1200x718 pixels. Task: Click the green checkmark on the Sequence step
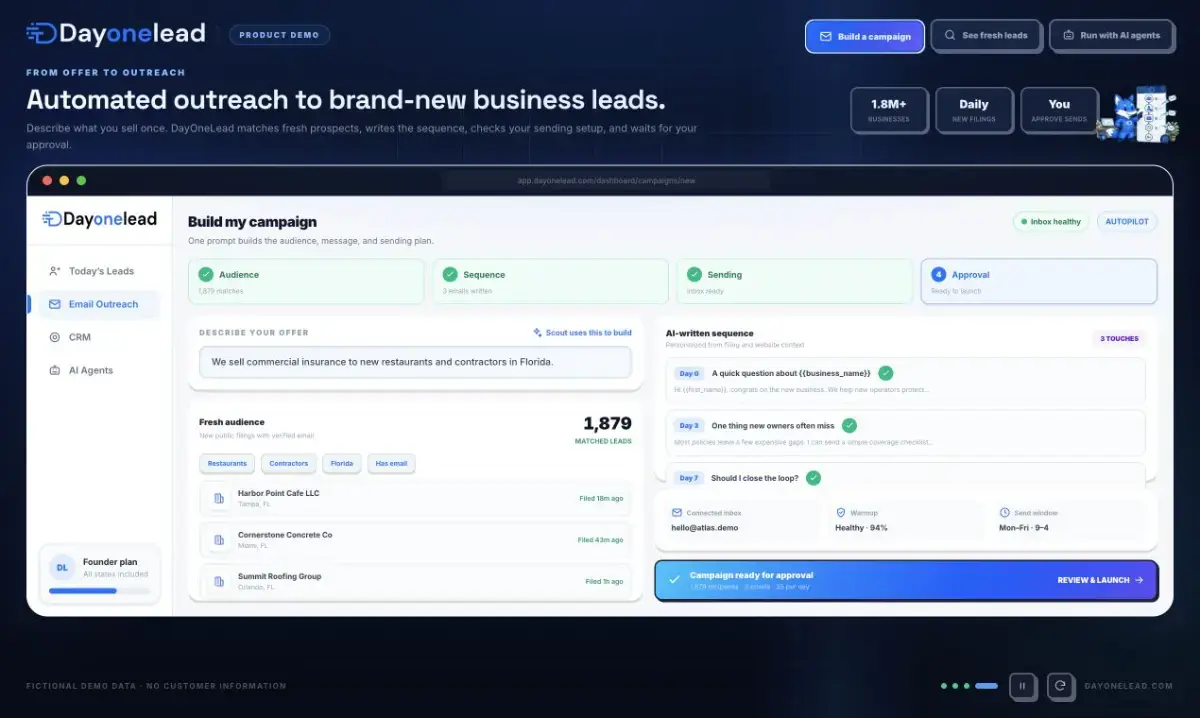click(450, 274)
